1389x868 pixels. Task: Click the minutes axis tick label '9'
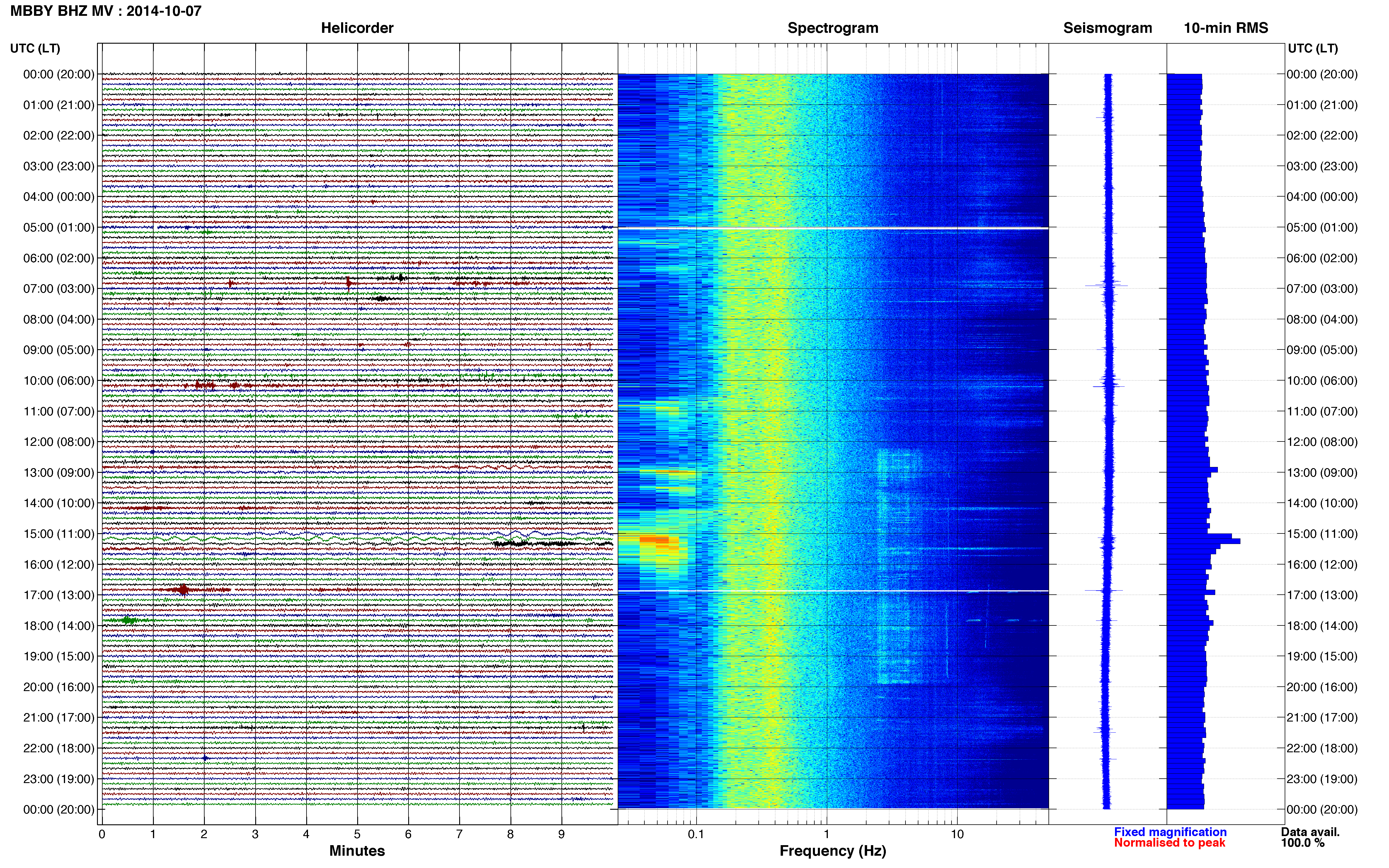pos(561,834)
